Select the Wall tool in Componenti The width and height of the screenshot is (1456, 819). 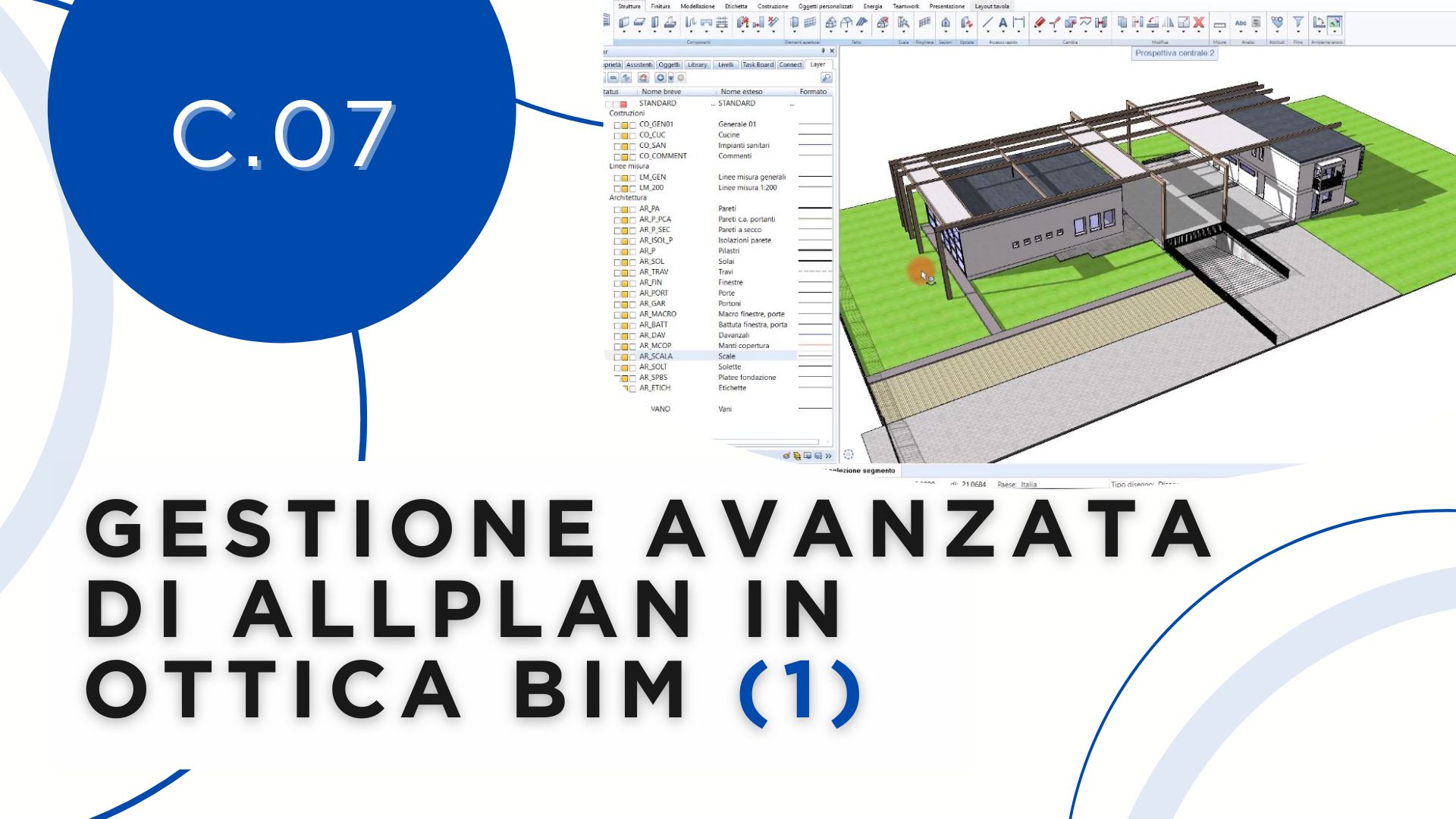coord(624,22)
